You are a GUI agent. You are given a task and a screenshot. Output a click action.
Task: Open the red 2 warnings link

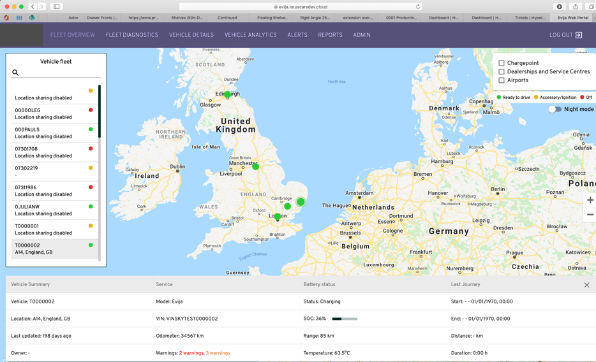[x=192, y=353]
